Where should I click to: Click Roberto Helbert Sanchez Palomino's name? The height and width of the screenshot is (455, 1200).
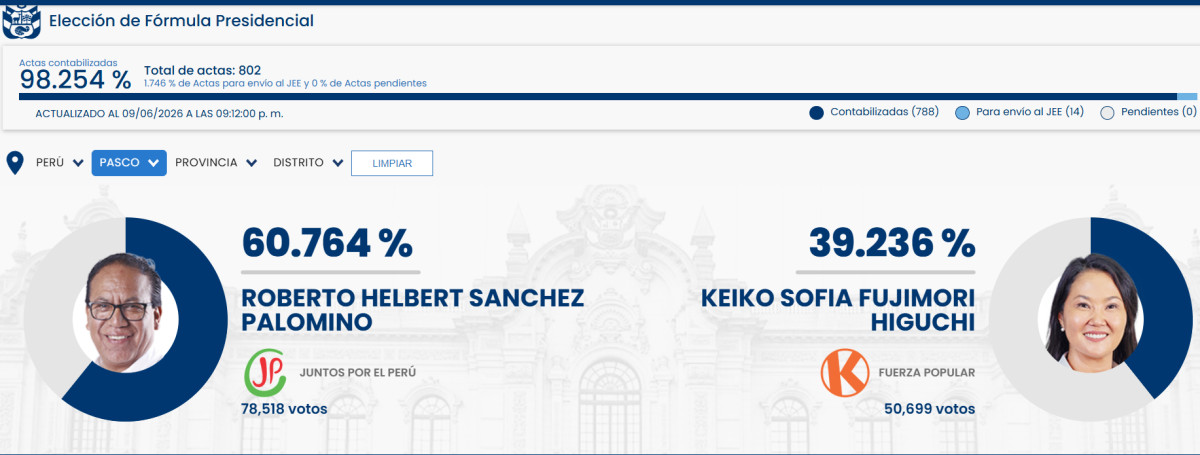pos(413,310)
